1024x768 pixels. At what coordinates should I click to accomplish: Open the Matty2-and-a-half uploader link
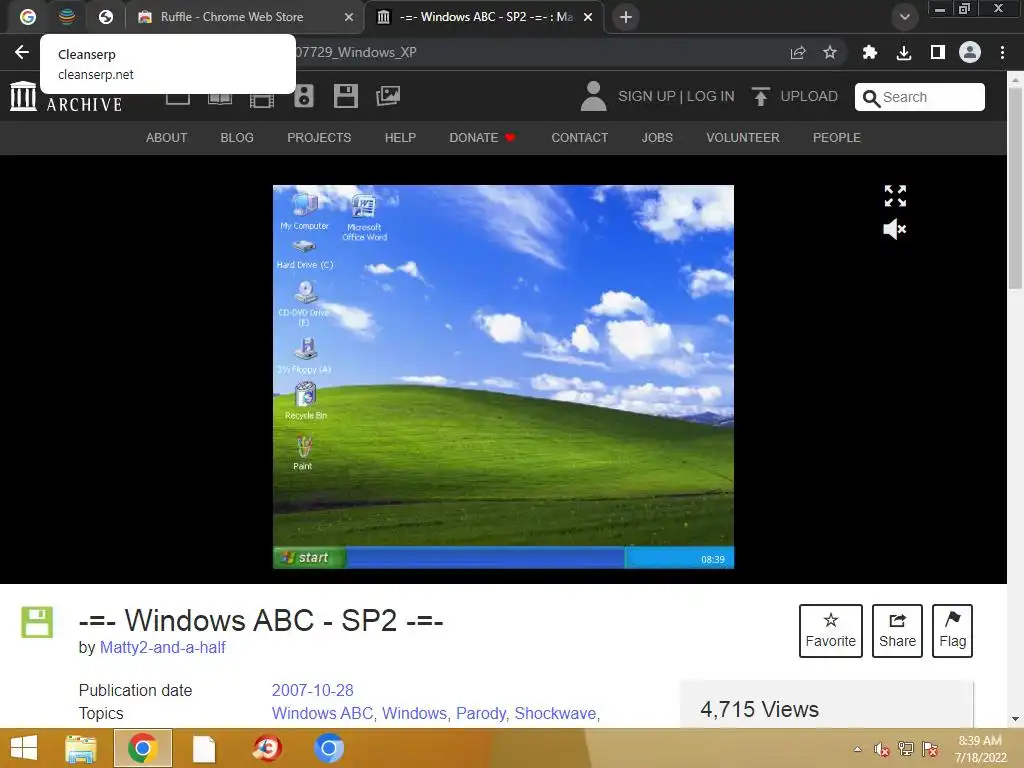point(163,648)
